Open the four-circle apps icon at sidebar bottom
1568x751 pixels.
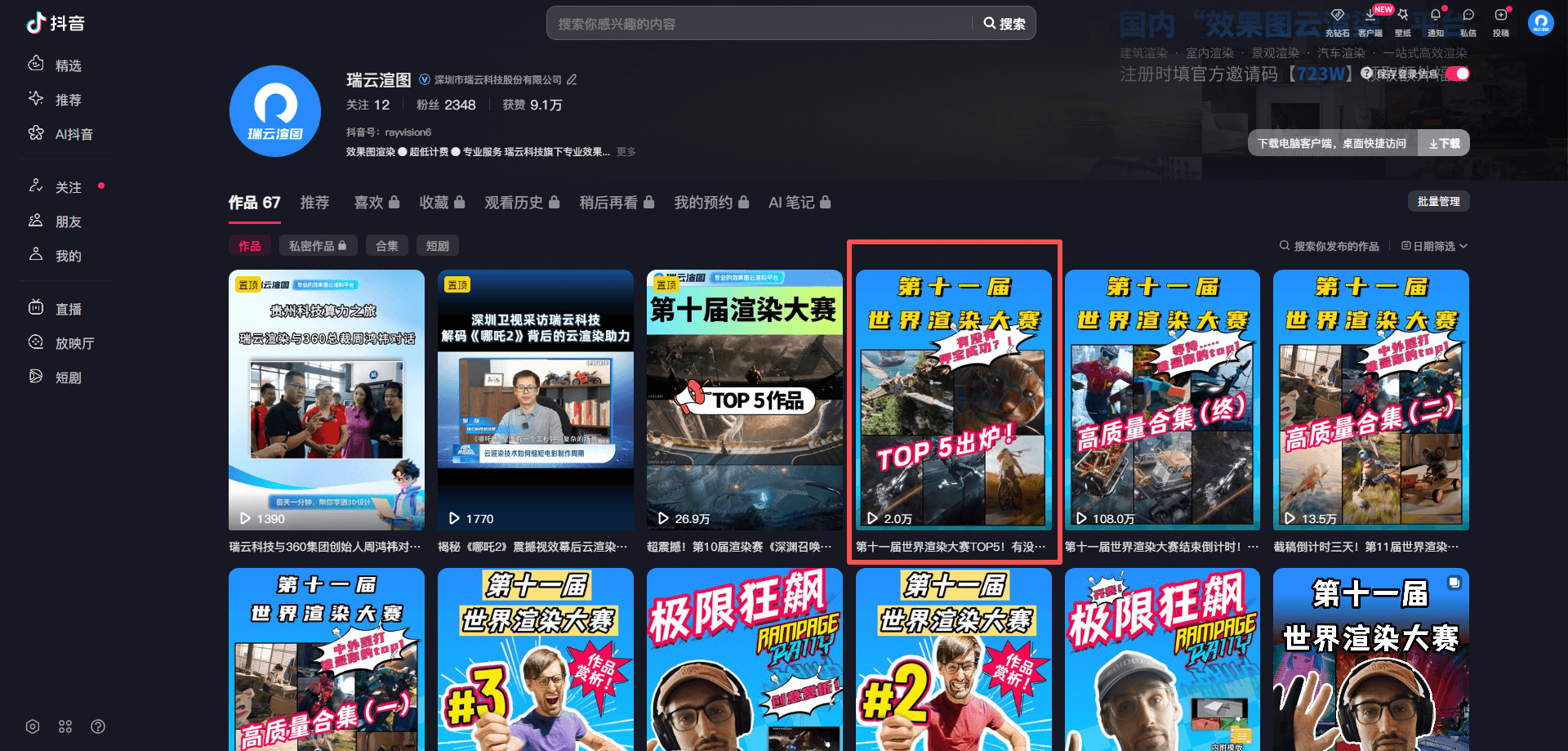click(65, 726)
